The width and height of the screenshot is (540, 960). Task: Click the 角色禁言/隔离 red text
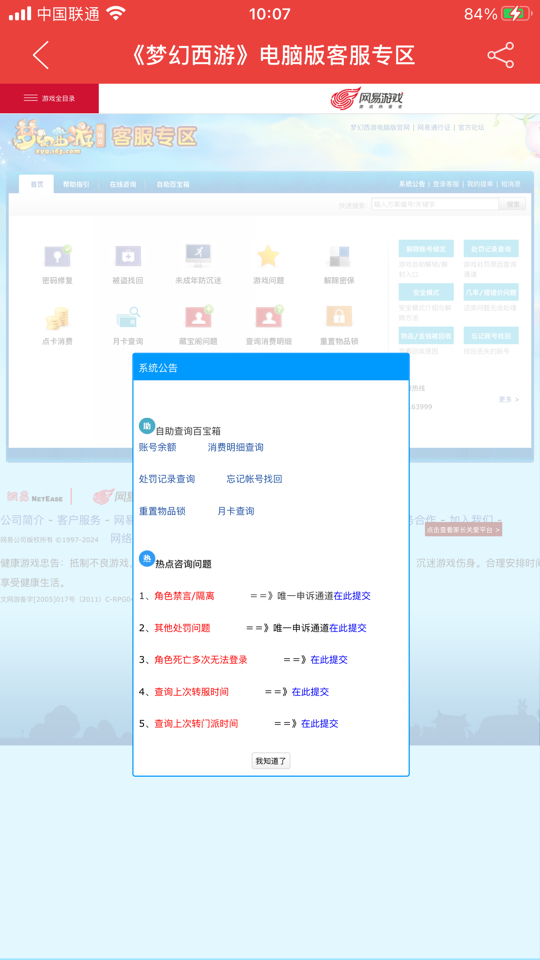[184, 596]
